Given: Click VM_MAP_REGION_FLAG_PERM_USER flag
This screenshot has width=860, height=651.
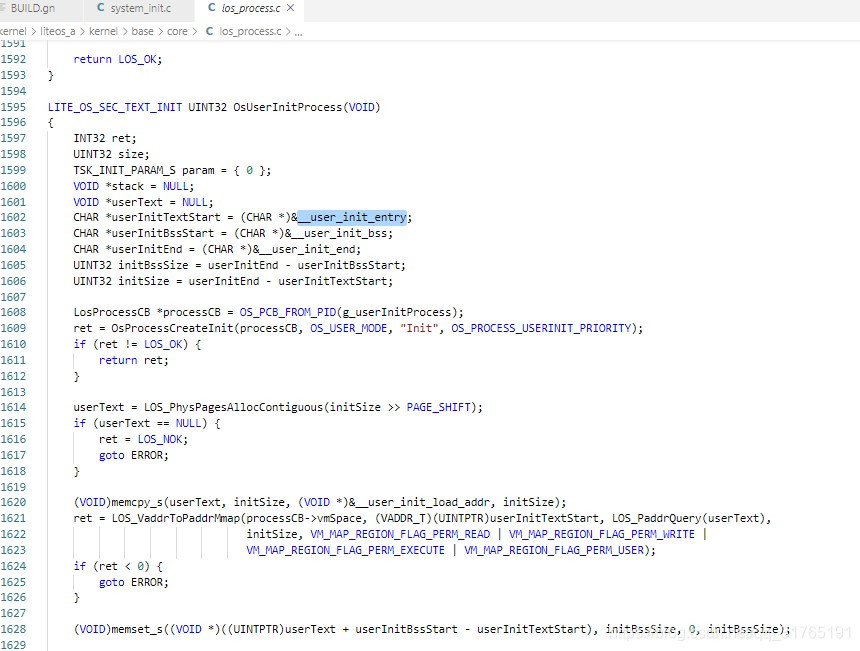Looking at the screenshot, I should click(554, 550).
